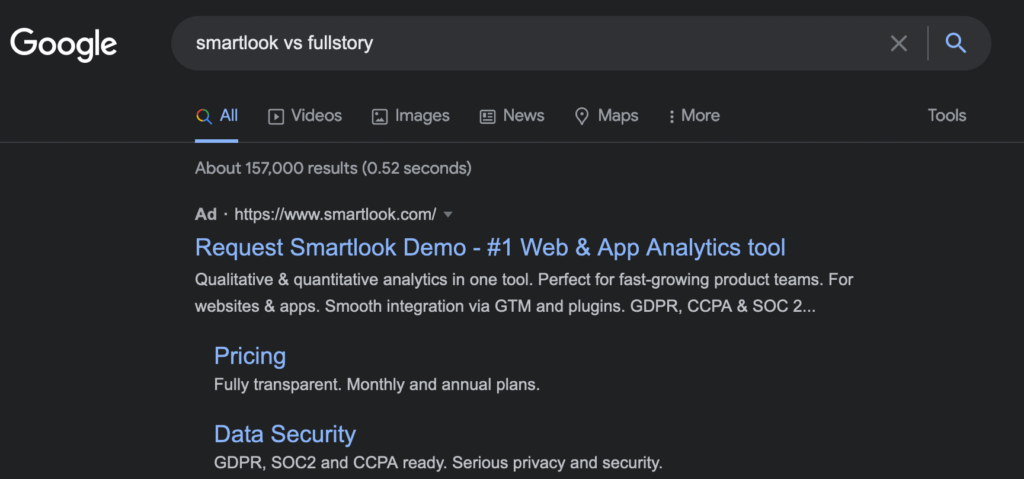Open the Pricing sitelink
Image resolution: width=1024 pixels, height=479 pixels.
(250, 356)
